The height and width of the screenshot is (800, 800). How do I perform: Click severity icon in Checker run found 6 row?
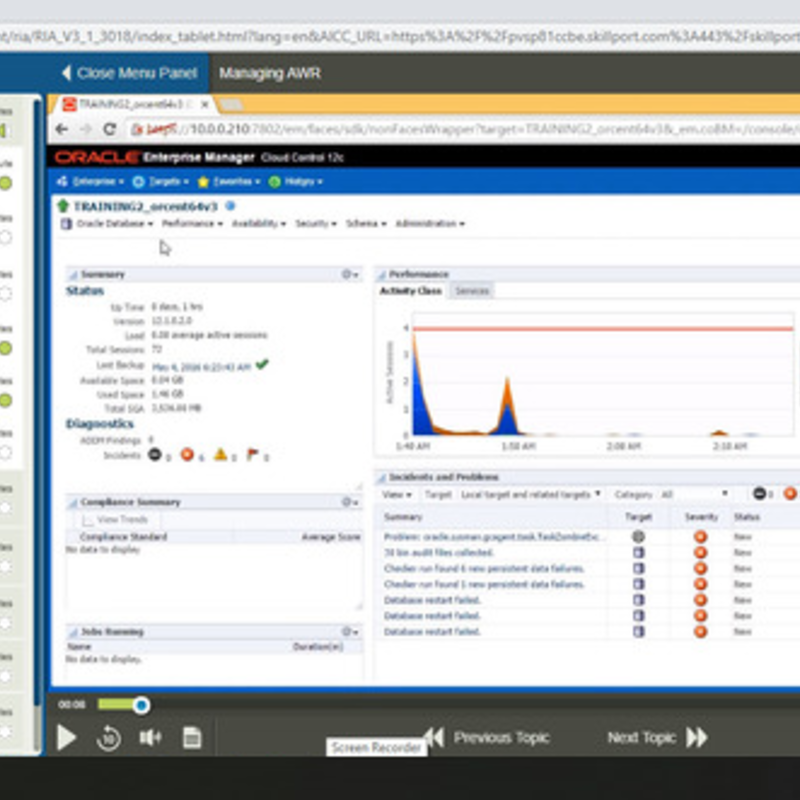coord(701,568)
